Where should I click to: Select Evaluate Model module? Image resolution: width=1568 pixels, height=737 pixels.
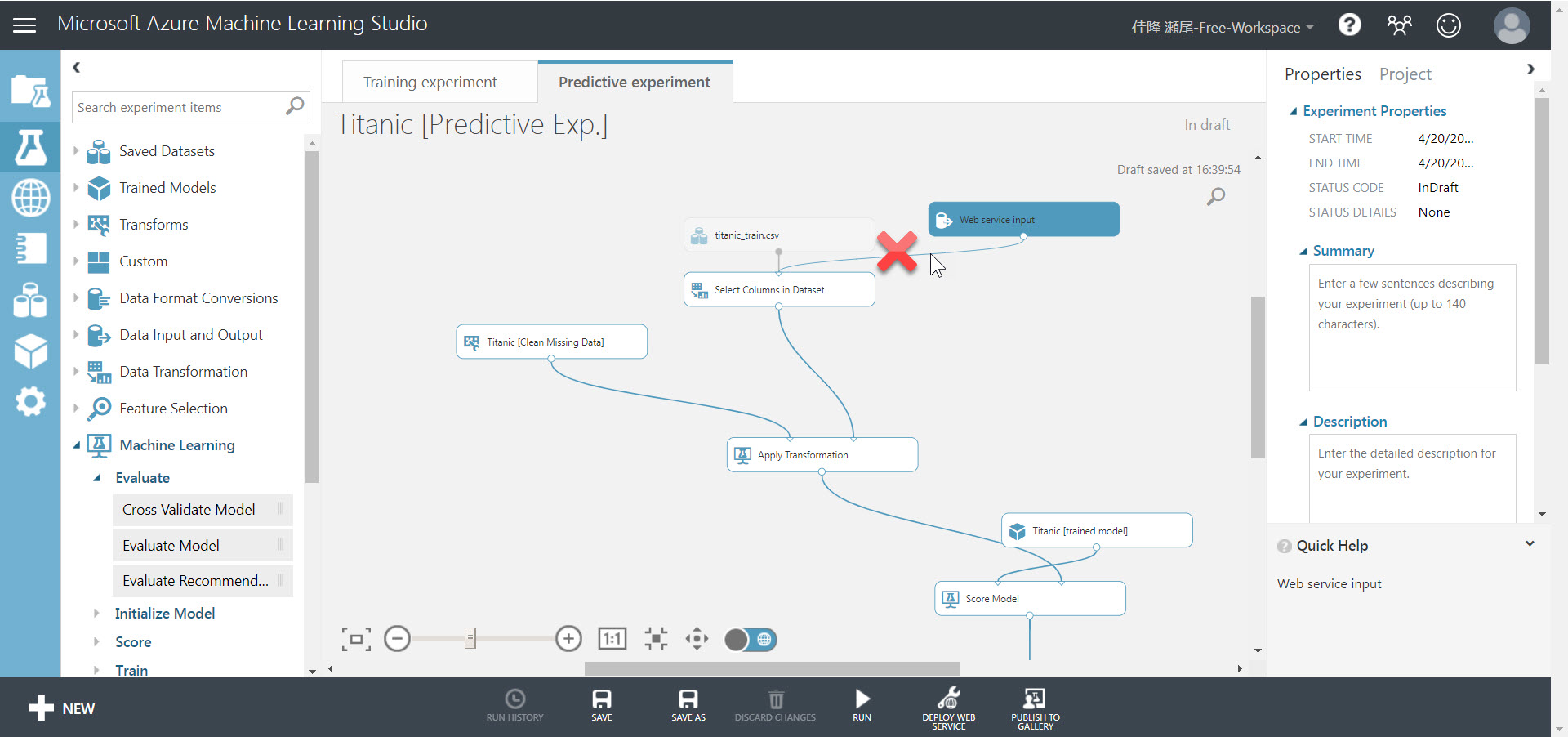pos(203,545)
